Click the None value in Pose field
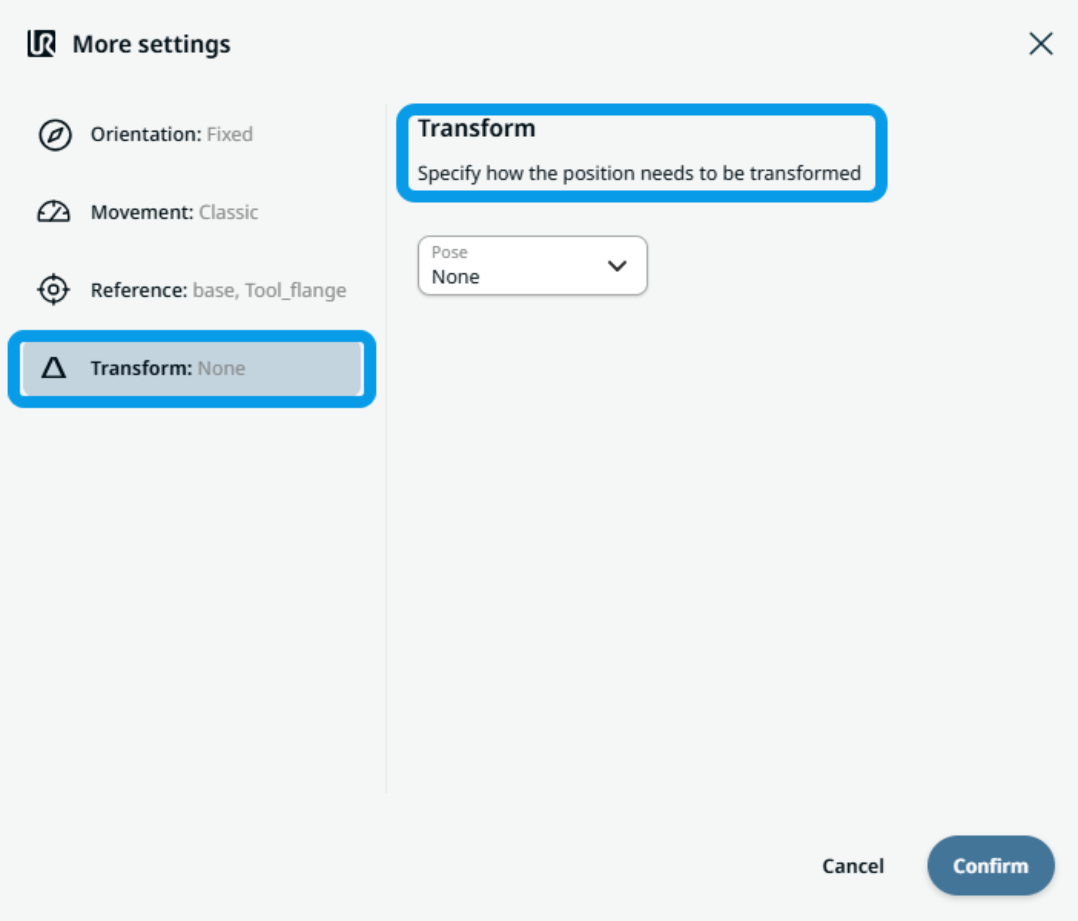The width and height of the screenshot is (1078, 921). click(456, 277)
